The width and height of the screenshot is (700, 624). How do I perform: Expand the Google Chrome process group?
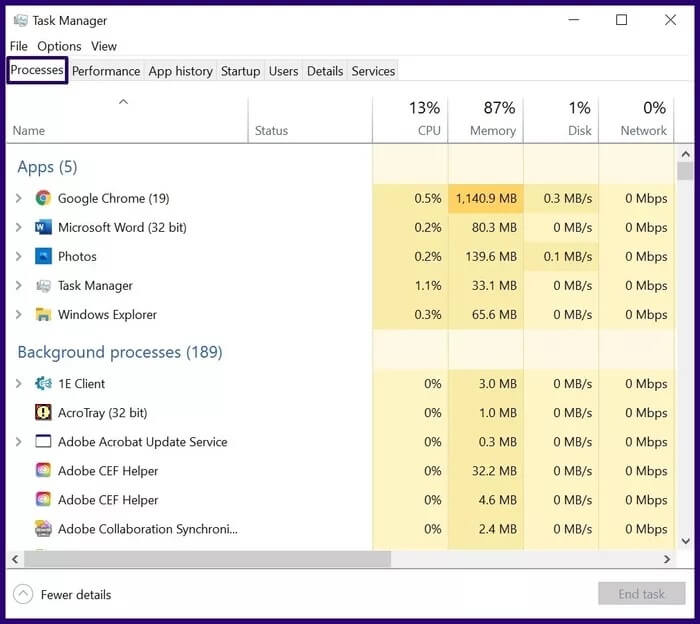point(18,198)
